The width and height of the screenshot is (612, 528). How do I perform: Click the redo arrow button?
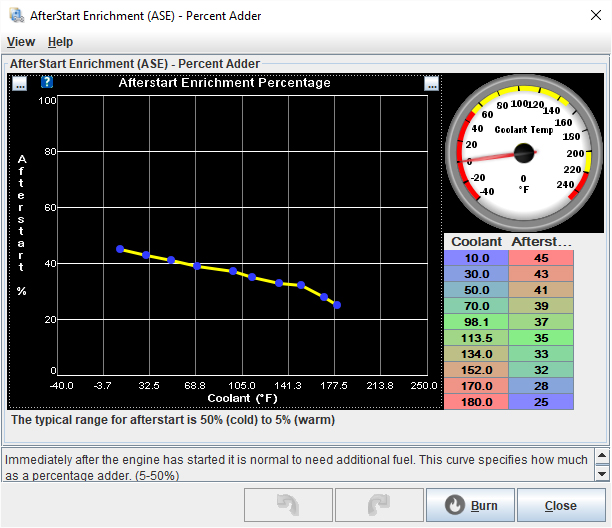coord(379,504)
